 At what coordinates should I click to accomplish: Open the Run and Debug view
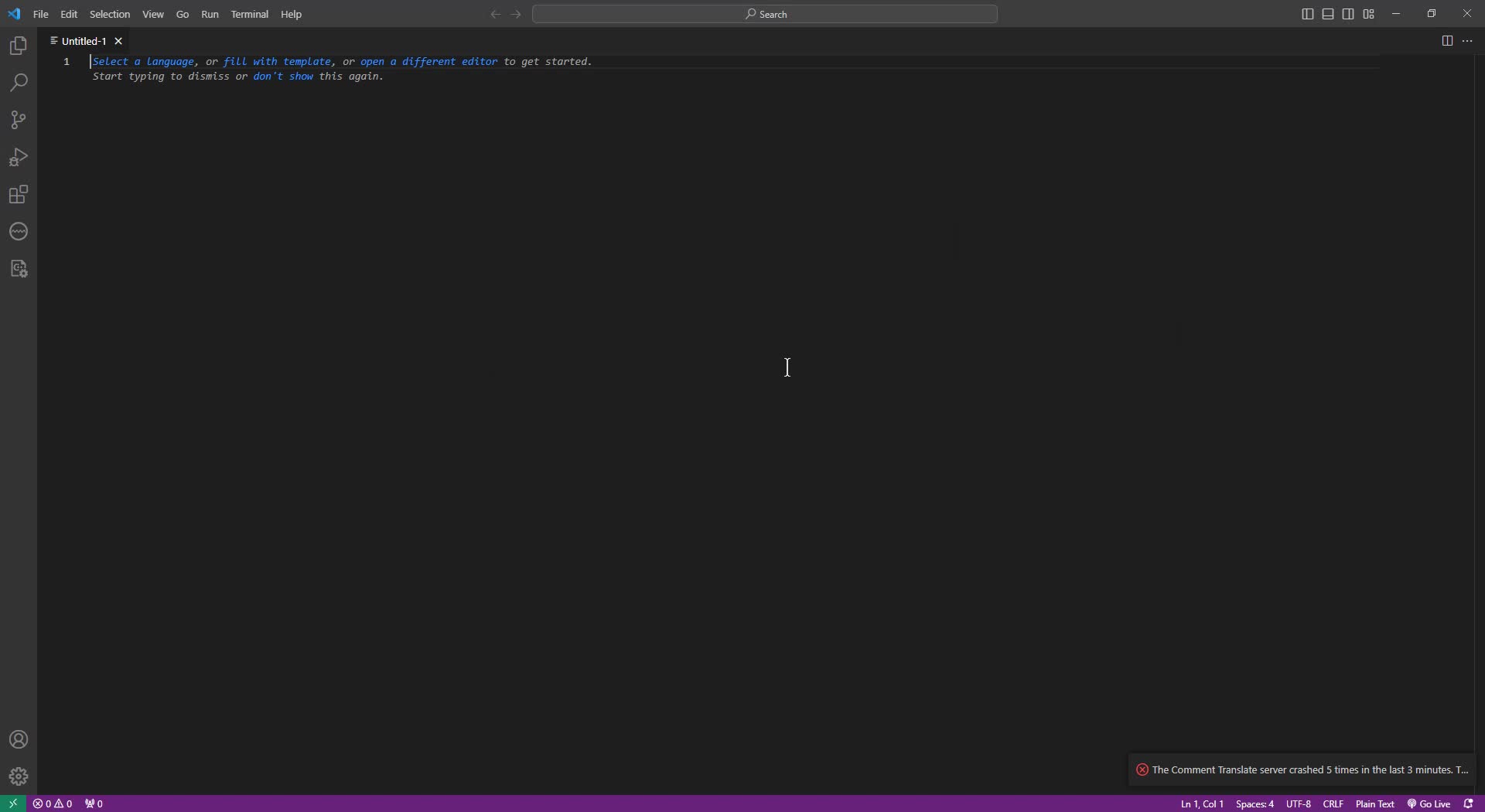(x=19, y=158)
